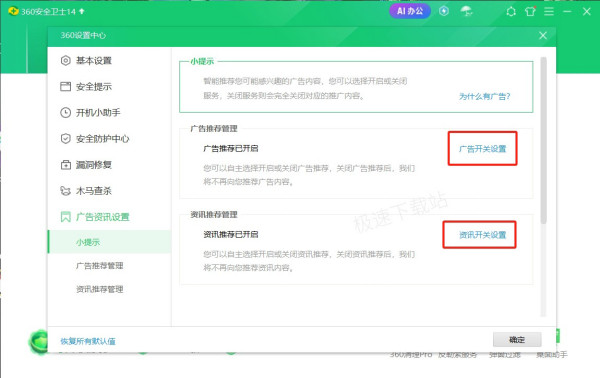Click the umbrella icon in the title bar
The width and height of the screenshot is (600, 378).
pos(466,11)
